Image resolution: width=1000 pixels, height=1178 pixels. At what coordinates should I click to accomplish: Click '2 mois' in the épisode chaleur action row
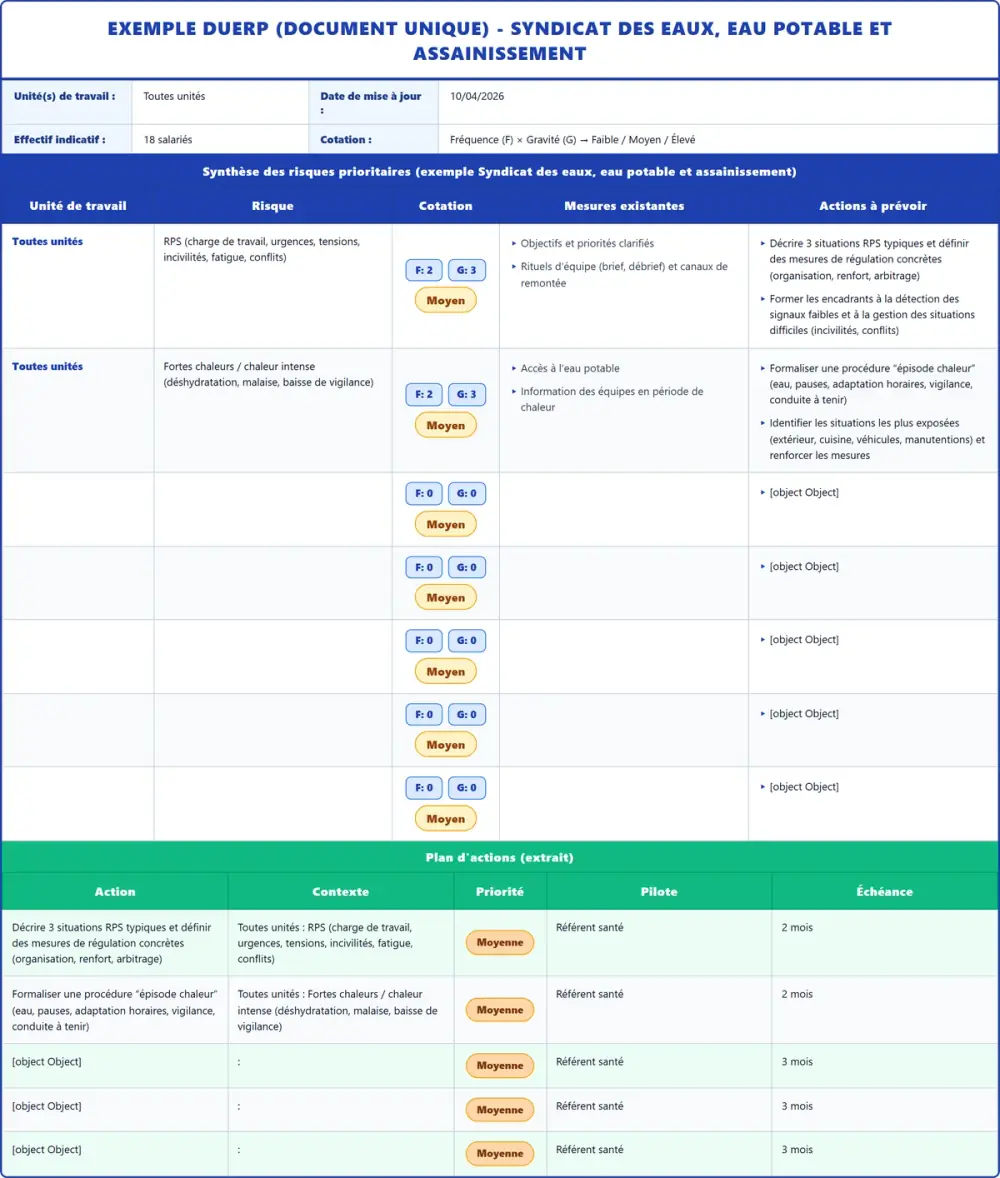point(797,994)
